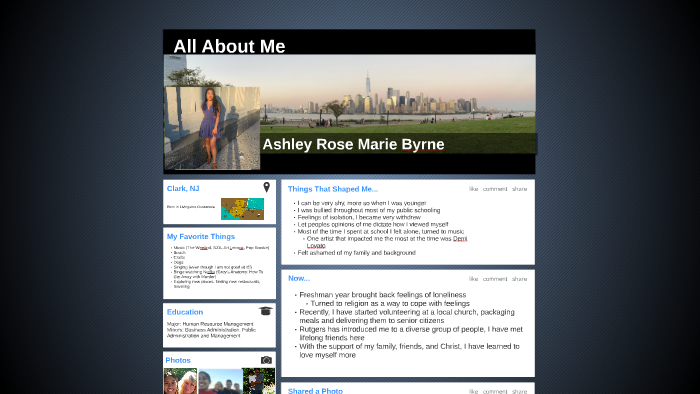700x394 pixels.
Task: Click "share" on Things That Shaped Me post
Action: 519,189
